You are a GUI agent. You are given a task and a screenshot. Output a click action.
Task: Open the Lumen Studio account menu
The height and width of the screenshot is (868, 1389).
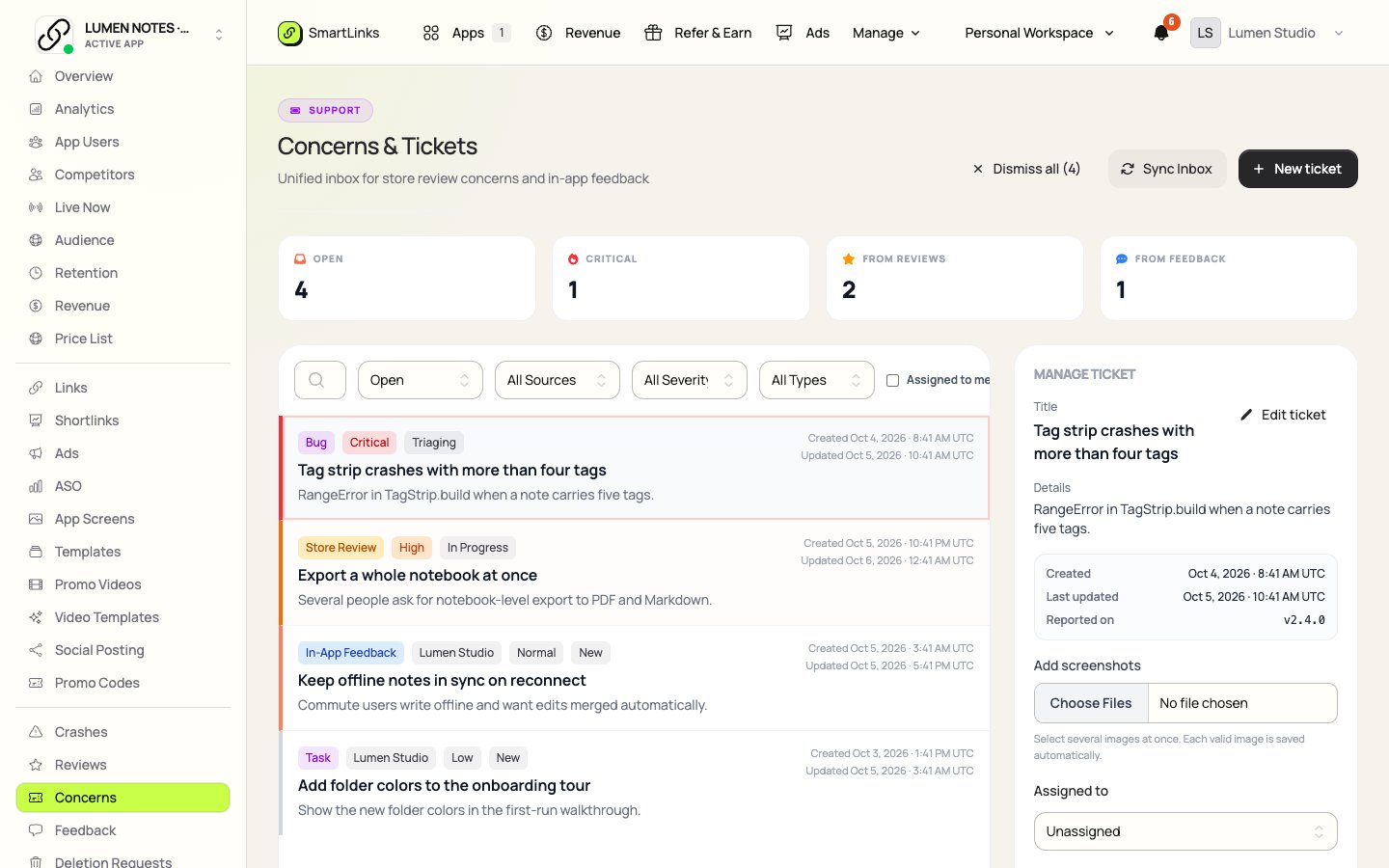(x=1267, y=33)
